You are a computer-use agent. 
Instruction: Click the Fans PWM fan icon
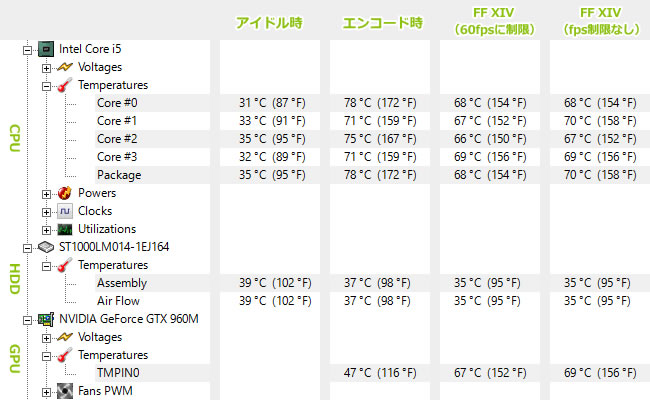click(x=65, y=391)
